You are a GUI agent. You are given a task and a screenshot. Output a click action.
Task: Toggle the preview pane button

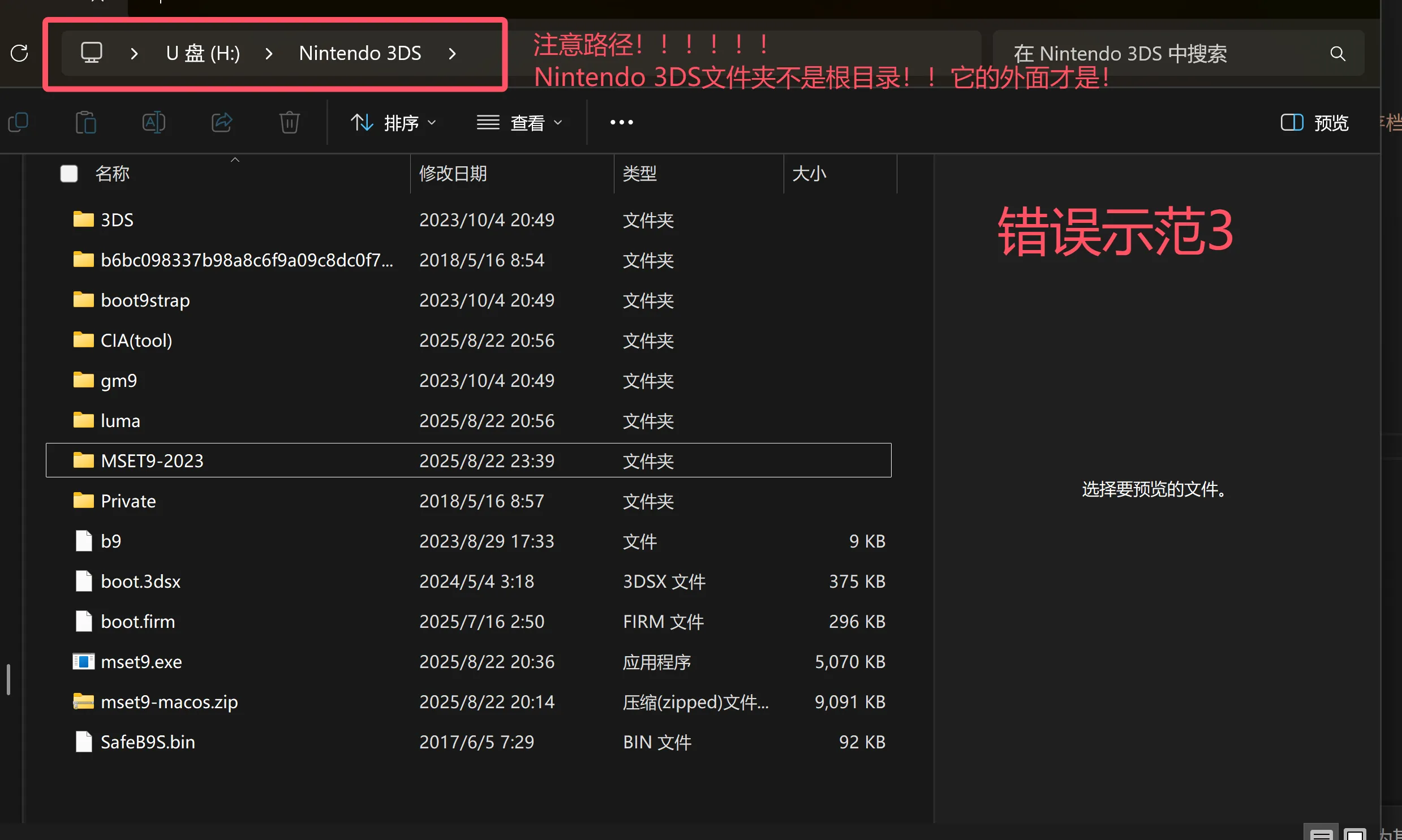click(x=1314, y=122)
